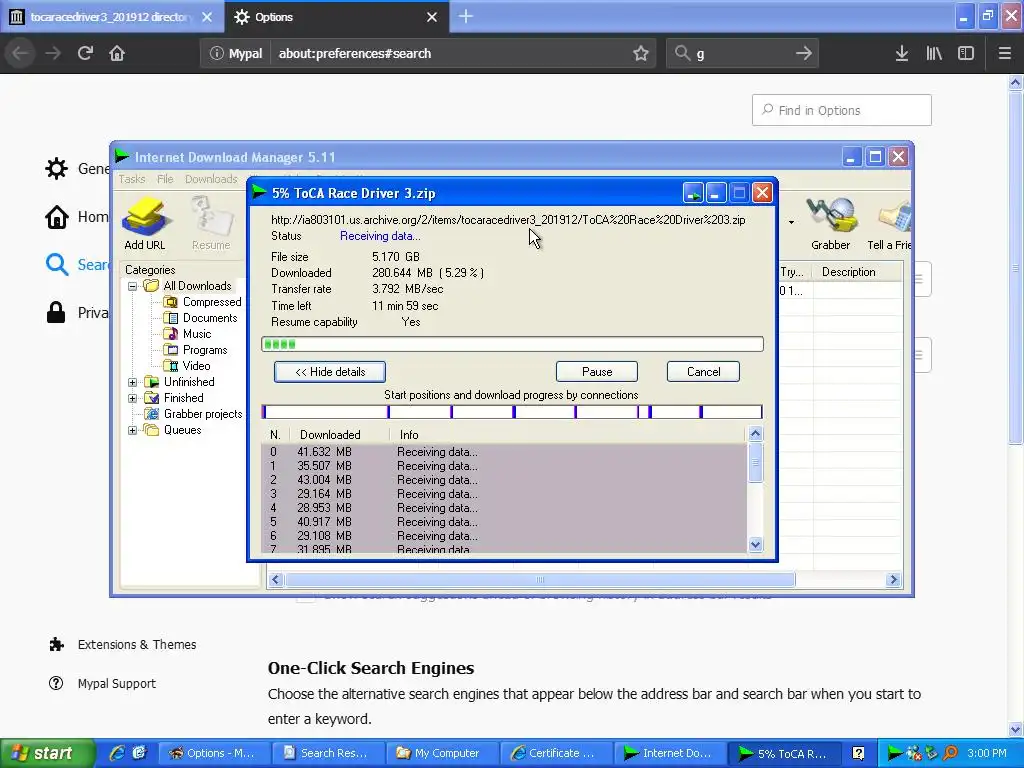Viewport: 1024px width, 768px height.
Task: Select connection row 0 with 41.632 MB
Action: (504, 452)
